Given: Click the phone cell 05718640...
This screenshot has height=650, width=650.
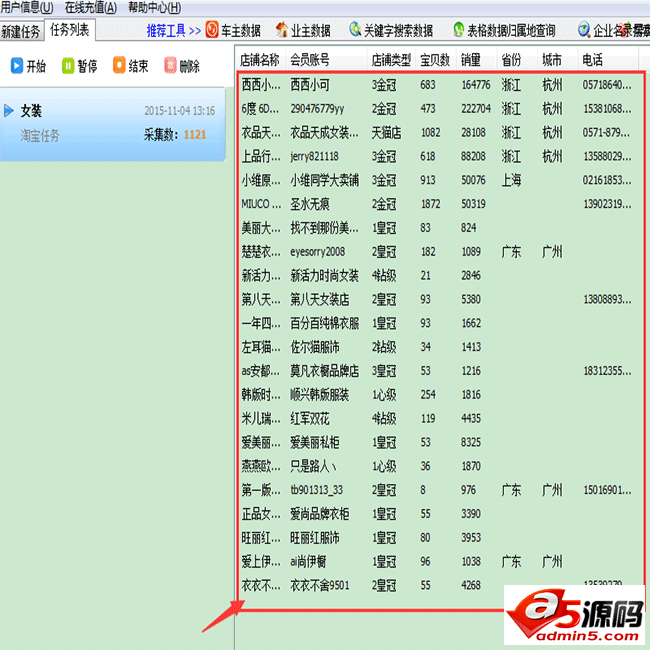Looking at the screenshot, I should tap(607, 85).
